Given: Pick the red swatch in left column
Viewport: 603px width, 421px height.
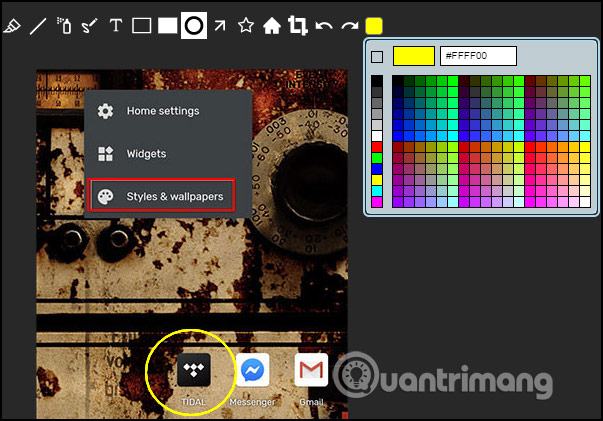Looking at the screenshot, I should point(377,147).
